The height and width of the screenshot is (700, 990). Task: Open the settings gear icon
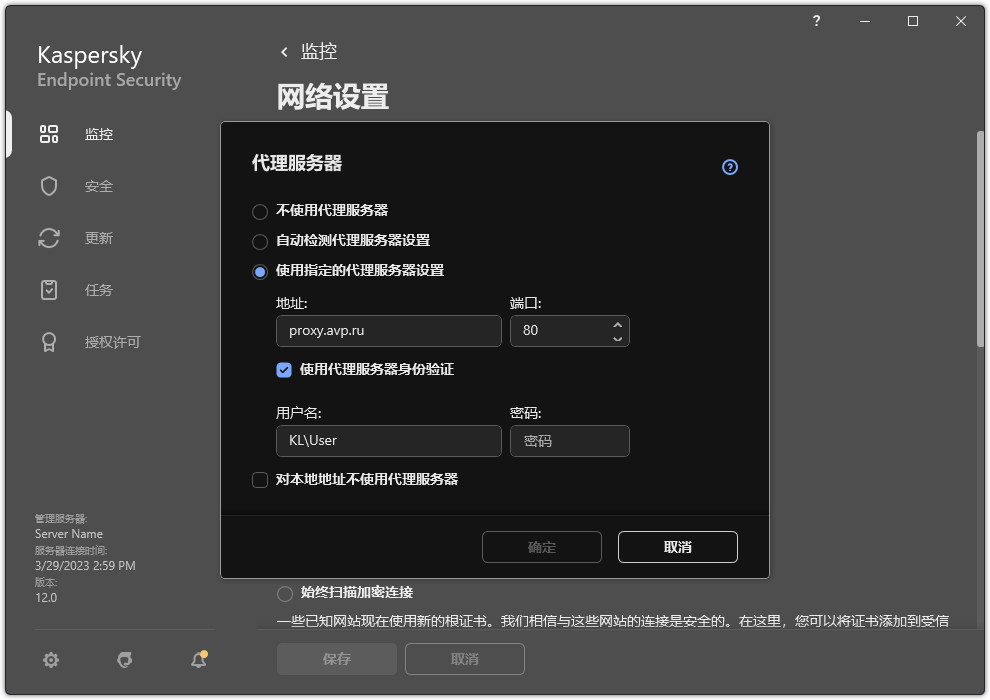coord(50,660)
